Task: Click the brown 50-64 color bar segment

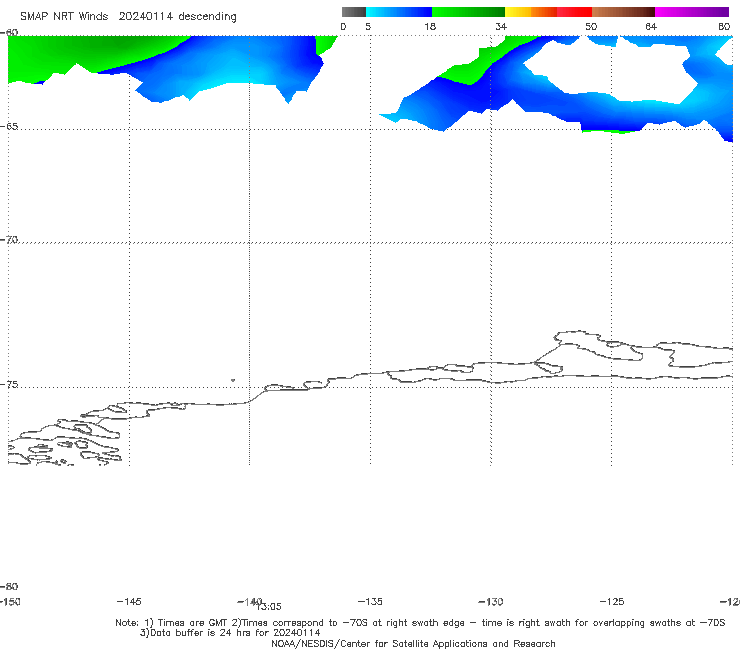Action: pyautogui.click(x=623, y=12)
